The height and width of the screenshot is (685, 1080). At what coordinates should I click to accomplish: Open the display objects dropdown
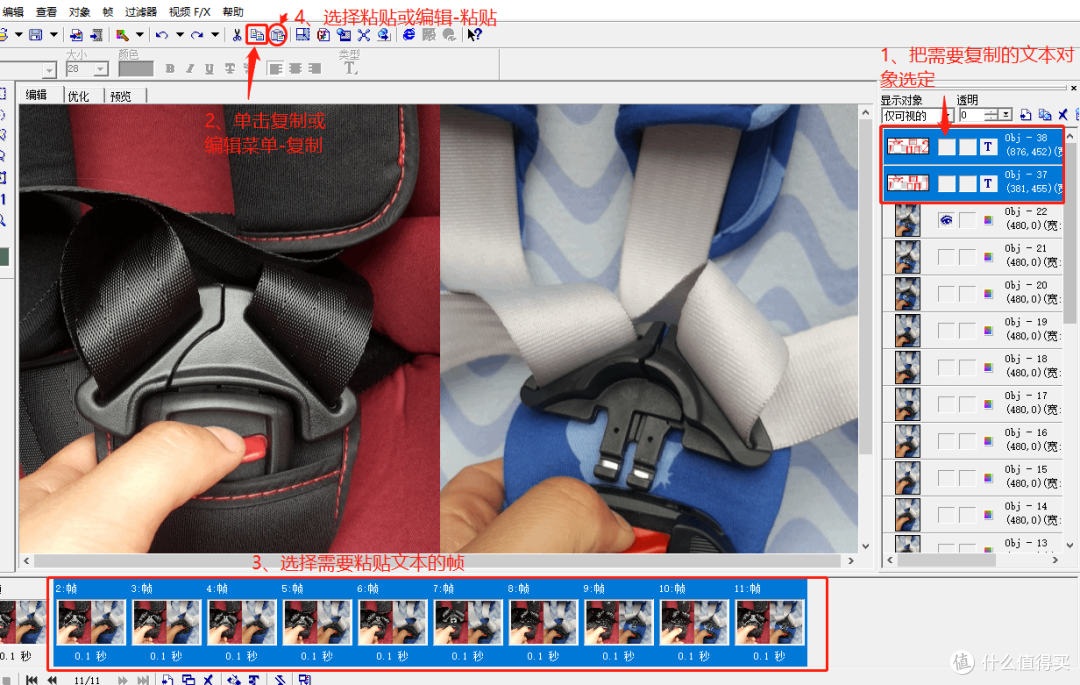click(x=948, y=116)
